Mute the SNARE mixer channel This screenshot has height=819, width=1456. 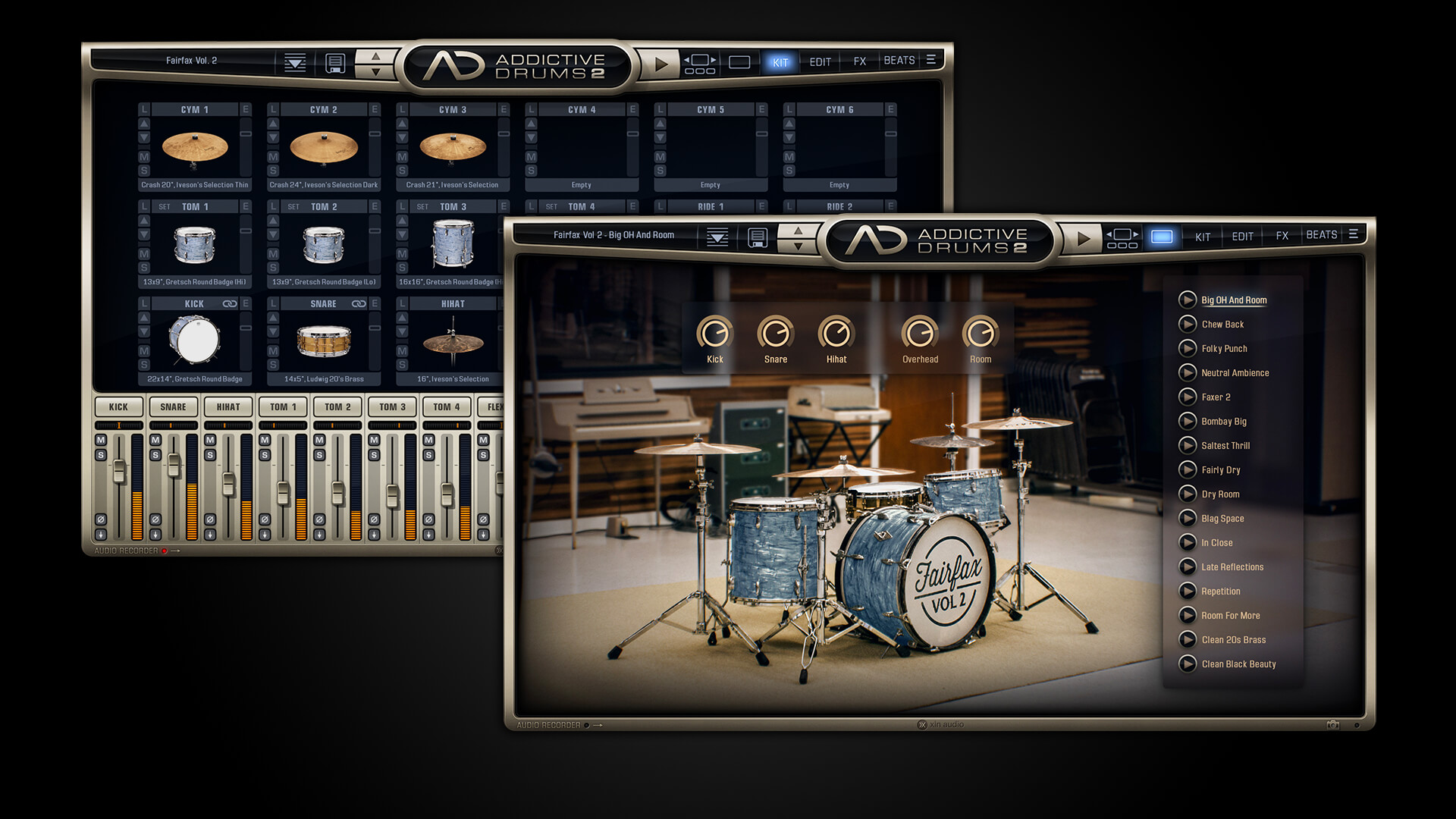(155, 440)
